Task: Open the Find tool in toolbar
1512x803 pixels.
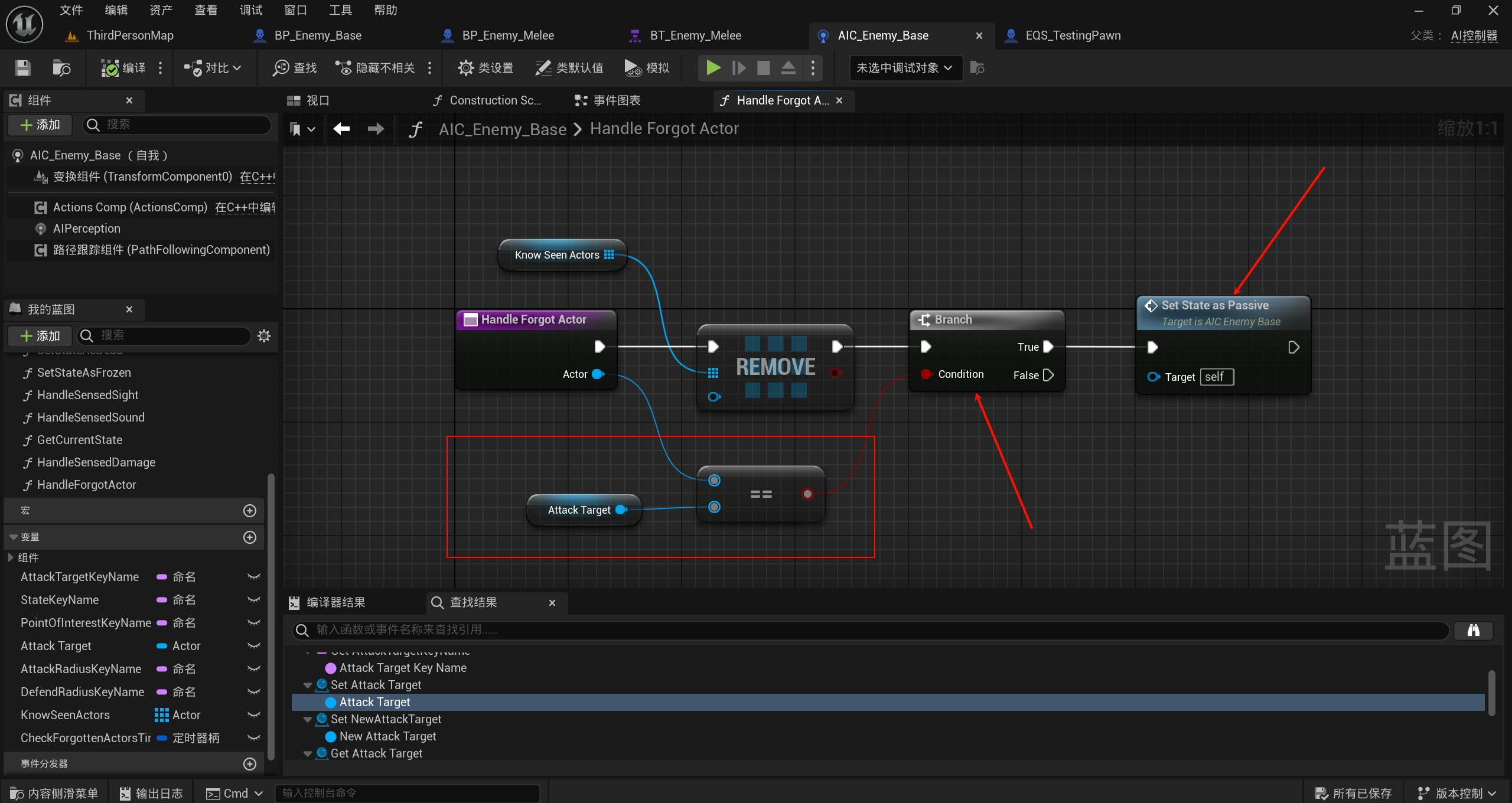Action: tap(295, 68)
